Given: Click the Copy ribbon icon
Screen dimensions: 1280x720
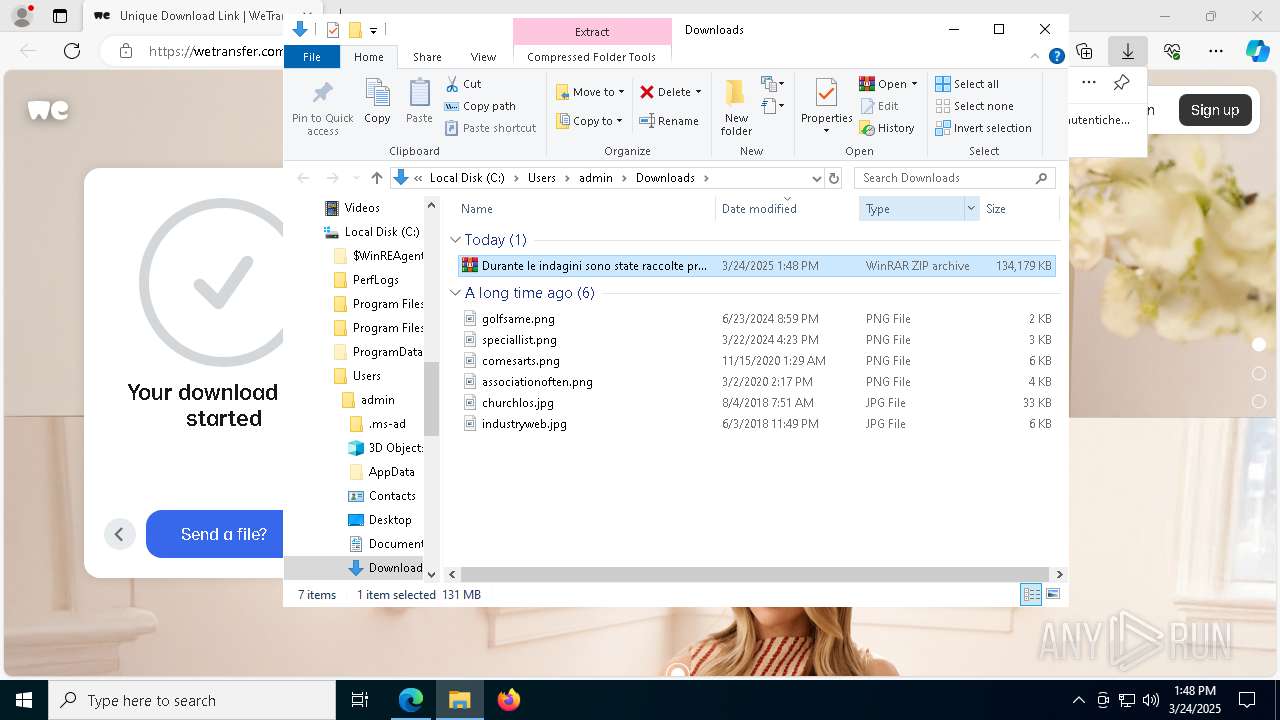Looking at the screenshot, I should coord(377,102).
